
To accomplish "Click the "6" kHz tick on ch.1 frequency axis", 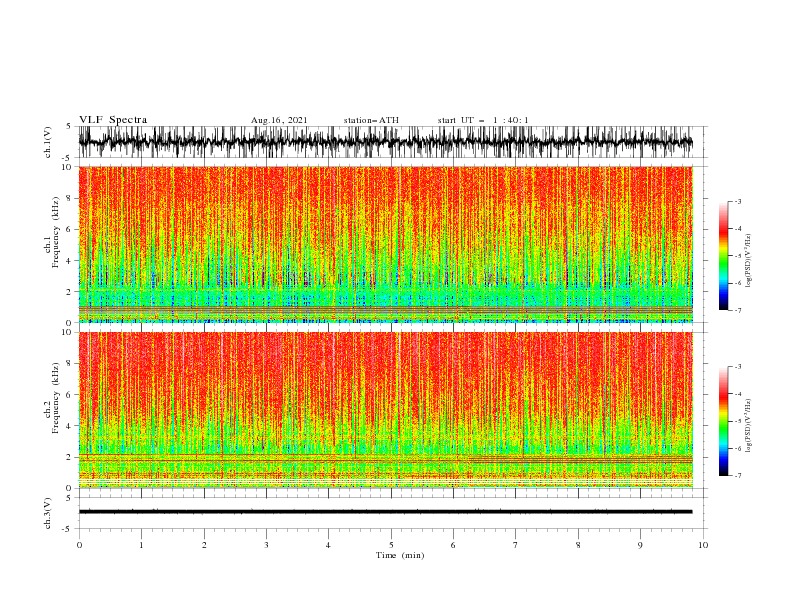I will 71,230.
